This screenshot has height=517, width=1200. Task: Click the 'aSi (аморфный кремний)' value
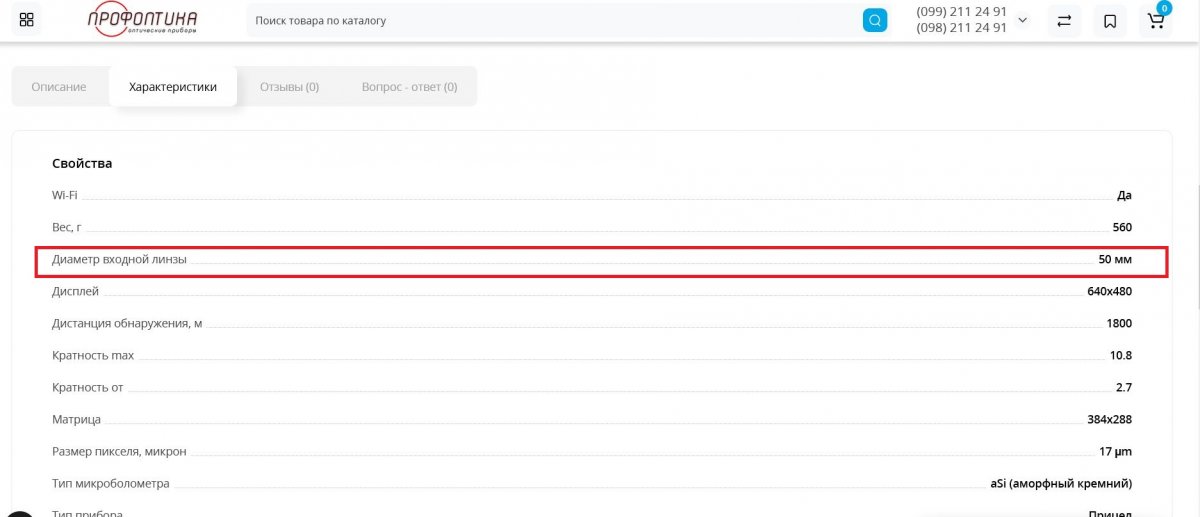[x=1061, y=484]
